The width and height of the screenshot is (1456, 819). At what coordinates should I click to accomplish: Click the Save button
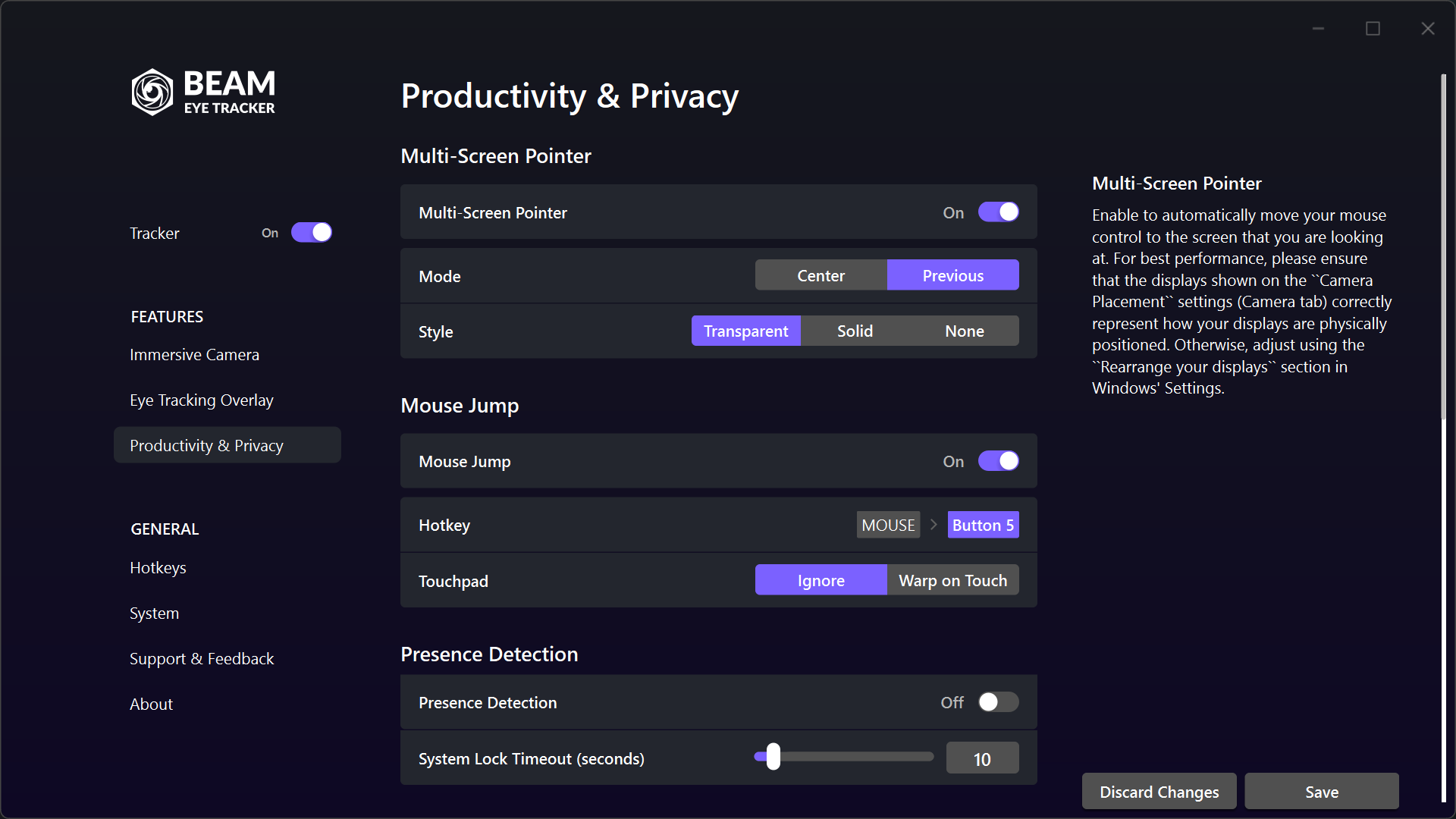tap(1321, 792)
